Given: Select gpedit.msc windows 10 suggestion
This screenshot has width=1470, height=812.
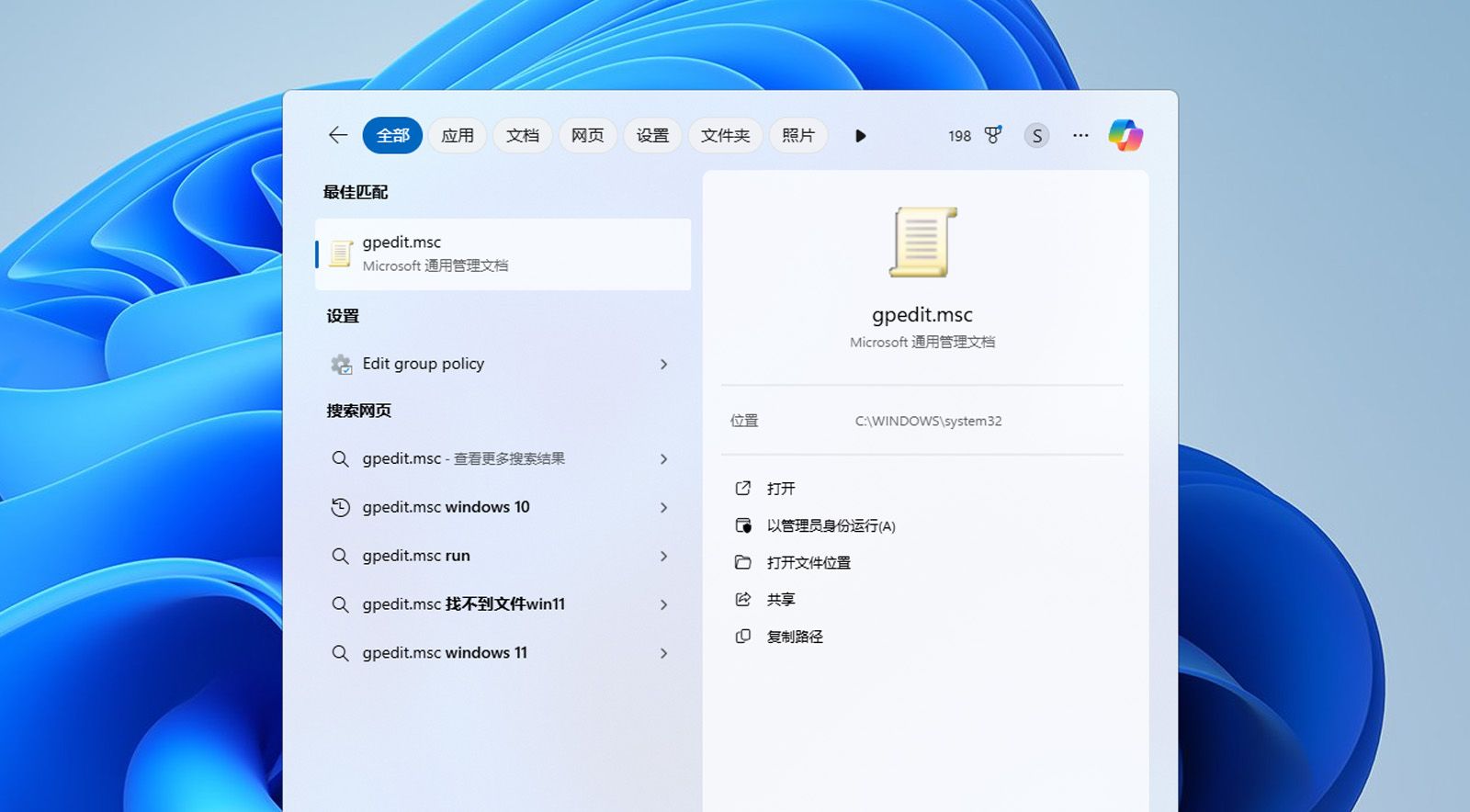Looking at the screenshot, I should [503, 507].
